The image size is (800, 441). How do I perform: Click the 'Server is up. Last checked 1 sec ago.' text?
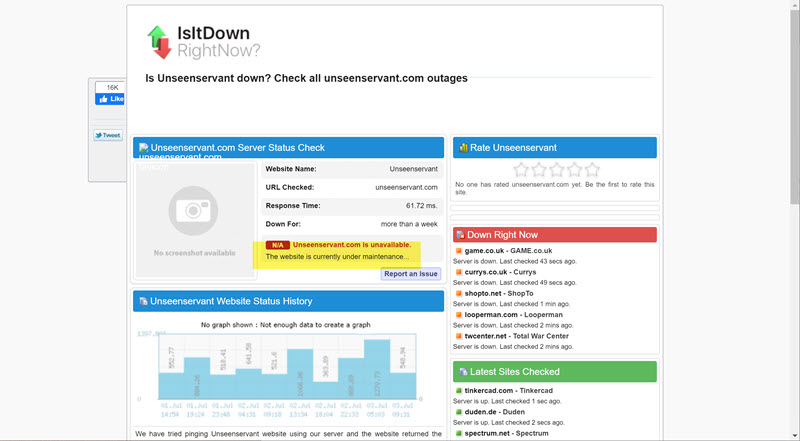coord(507,401)
